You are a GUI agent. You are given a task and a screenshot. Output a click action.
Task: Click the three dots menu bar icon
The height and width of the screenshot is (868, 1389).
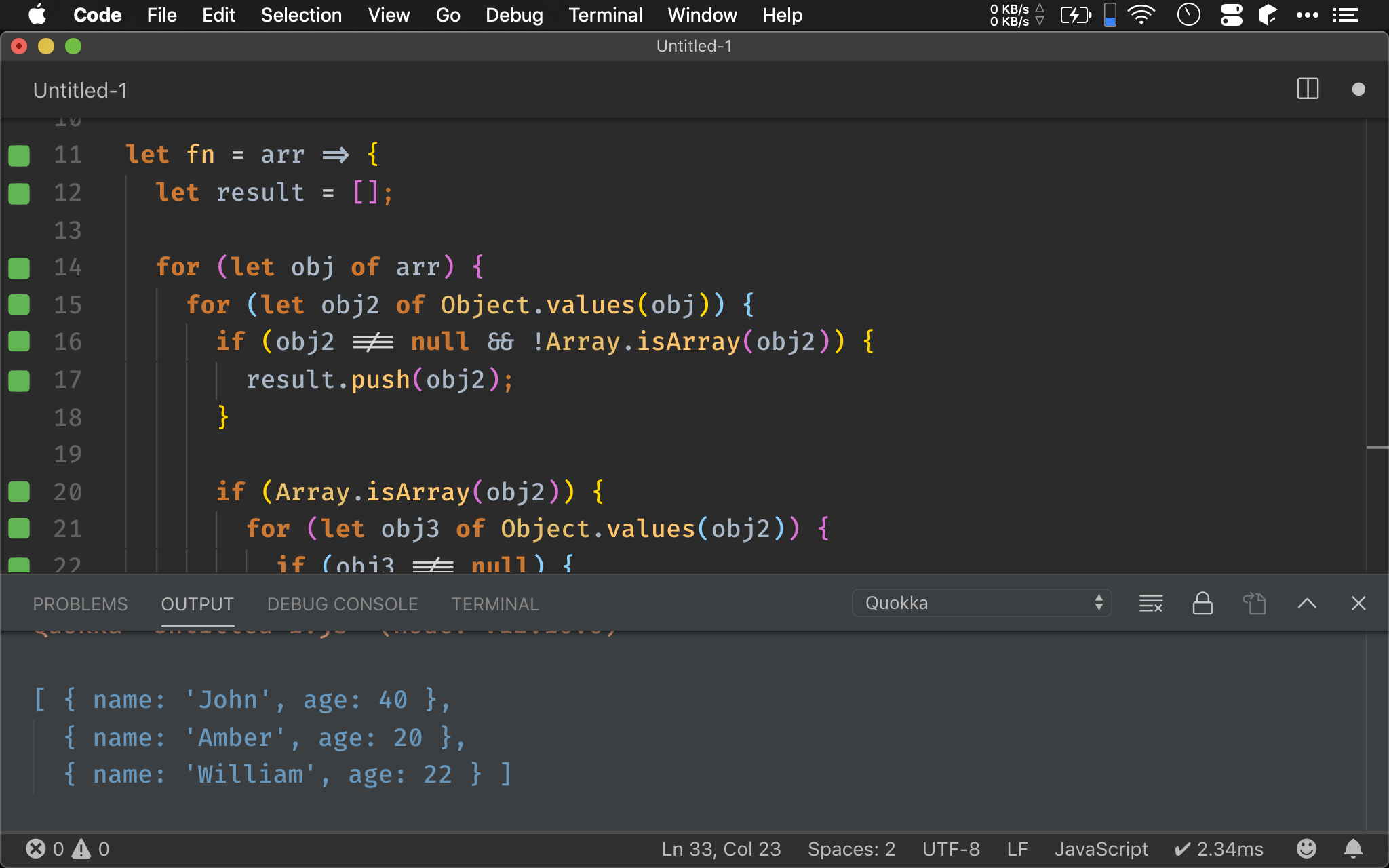pyautogui.click(x=1307, y=15)
